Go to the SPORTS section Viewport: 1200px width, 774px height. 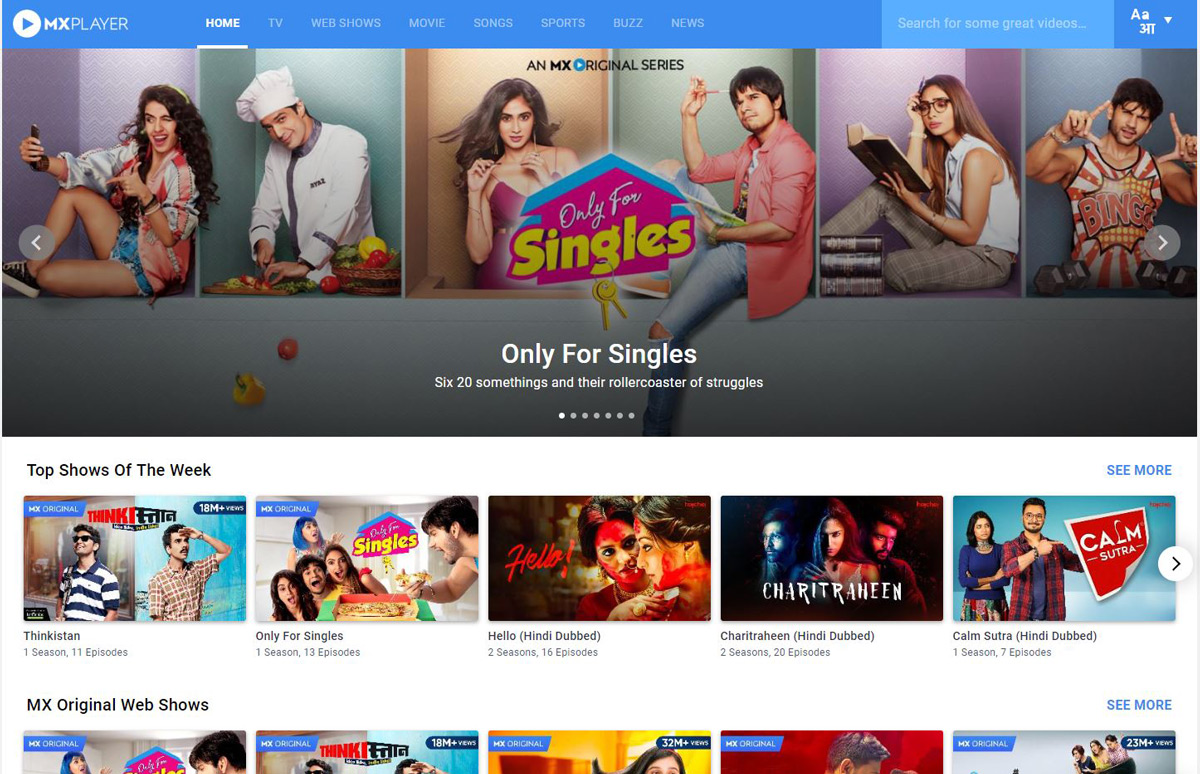563,23
